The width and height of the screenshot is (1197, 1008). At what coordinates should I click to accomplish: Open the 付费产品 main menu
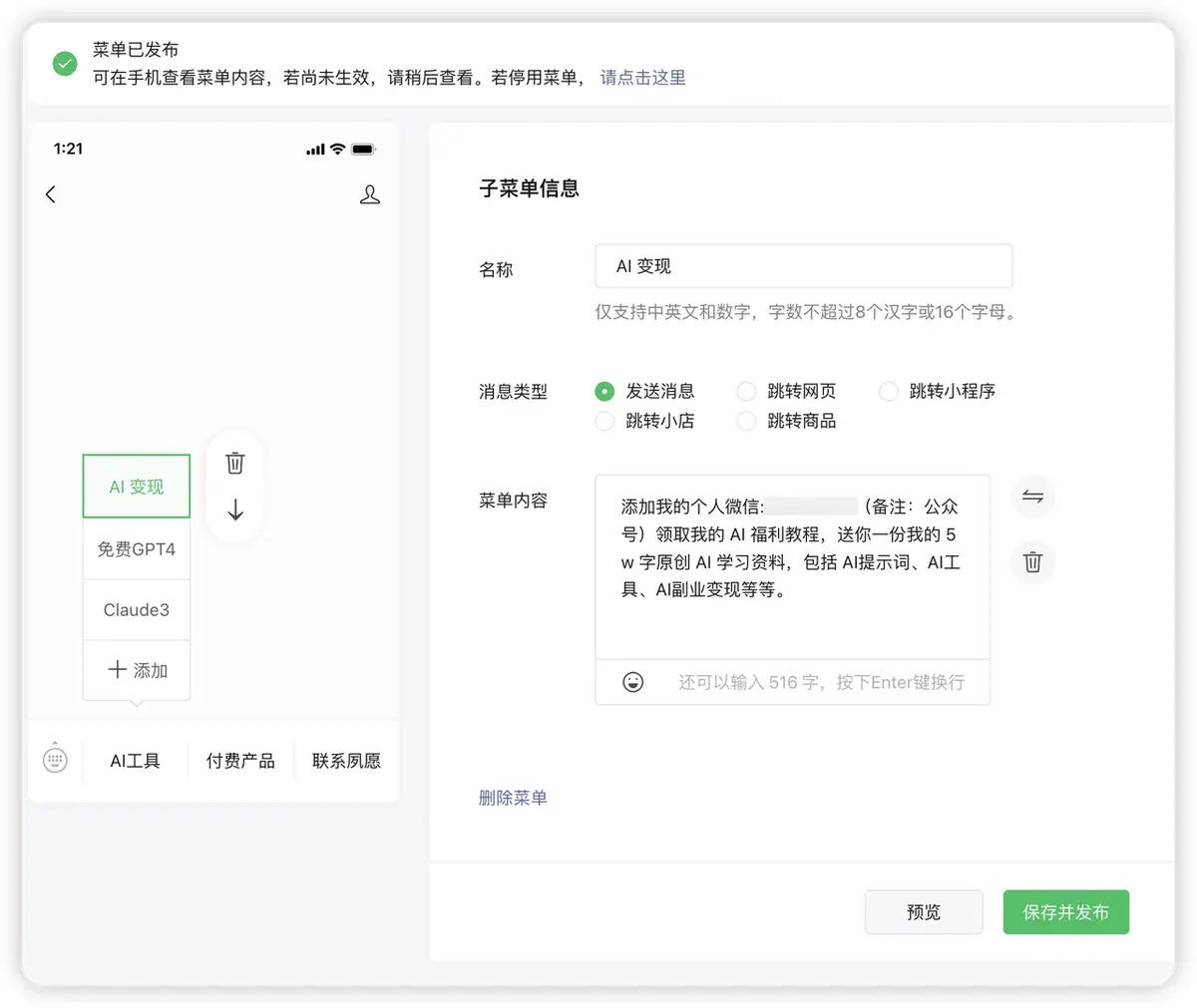(240, 761)
